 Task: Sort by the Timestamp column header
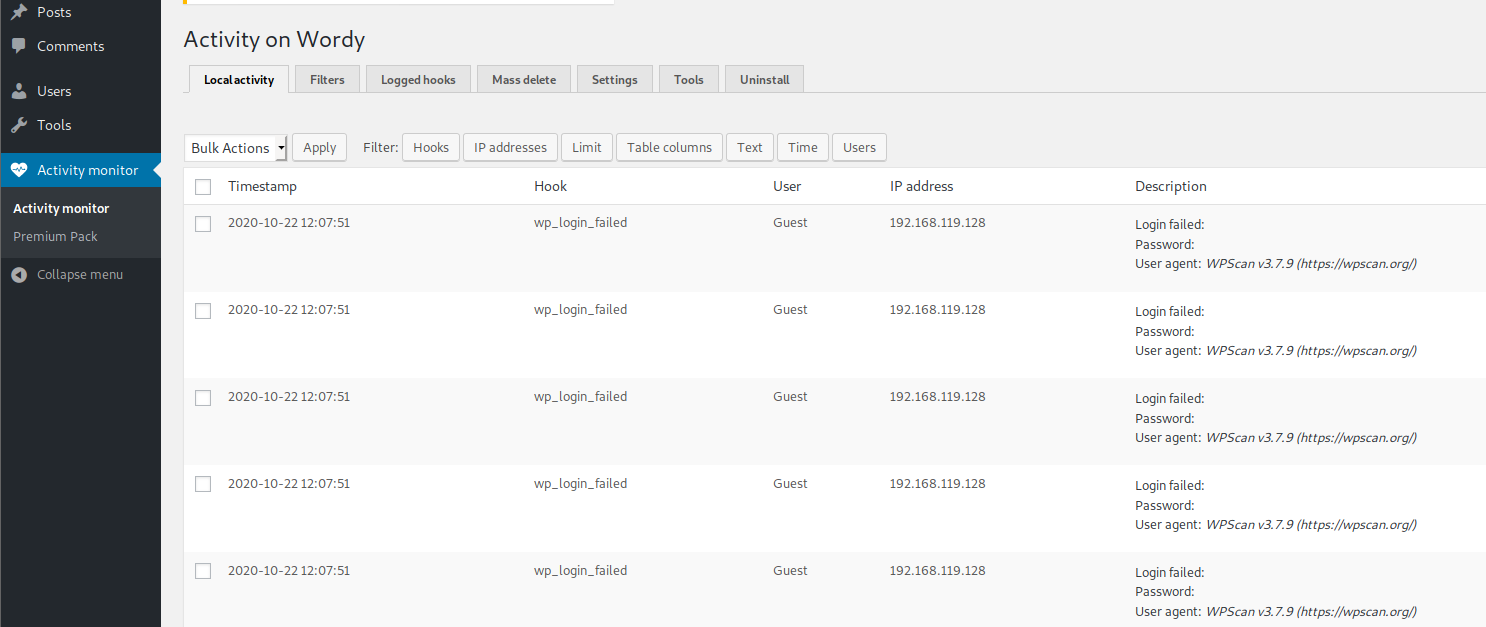(x=262, y=187)
